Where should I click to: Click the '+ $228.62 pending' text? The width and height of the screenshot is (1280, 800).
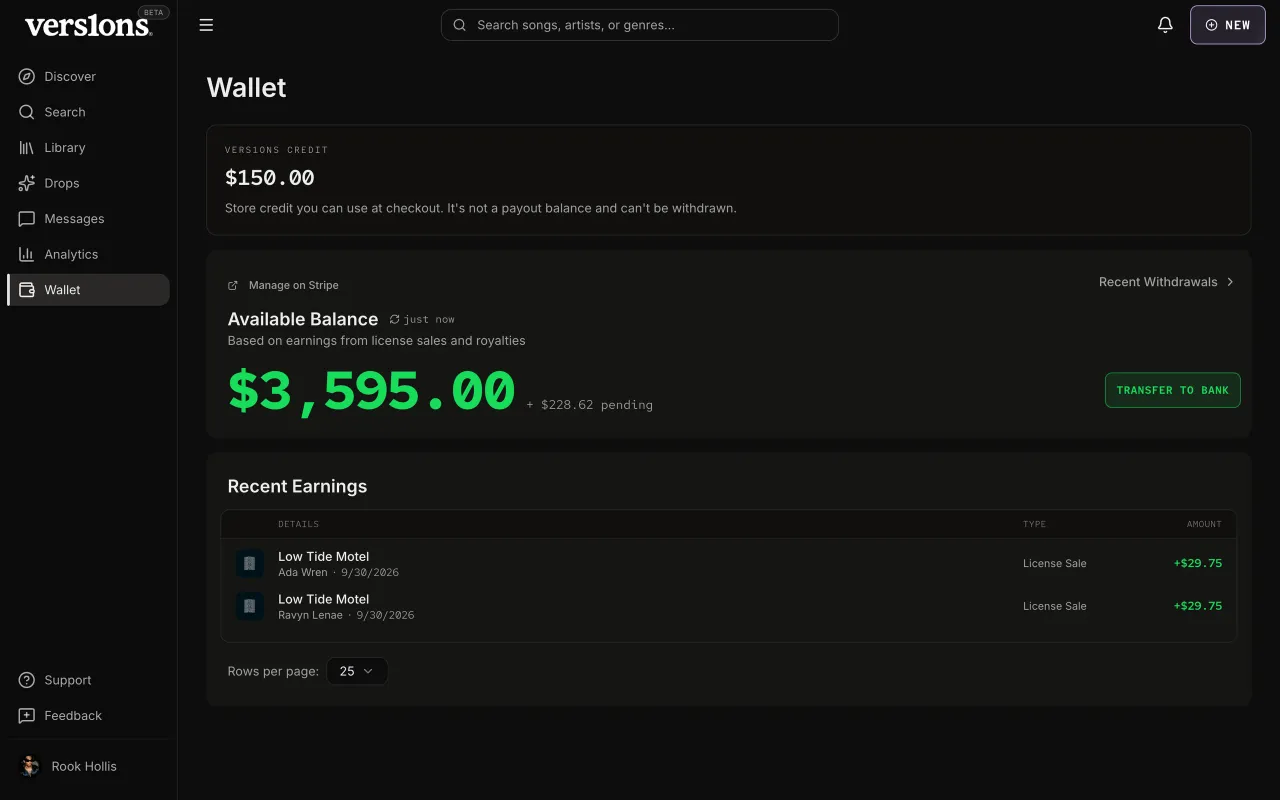pyautogui.click(x=590, y=405)
